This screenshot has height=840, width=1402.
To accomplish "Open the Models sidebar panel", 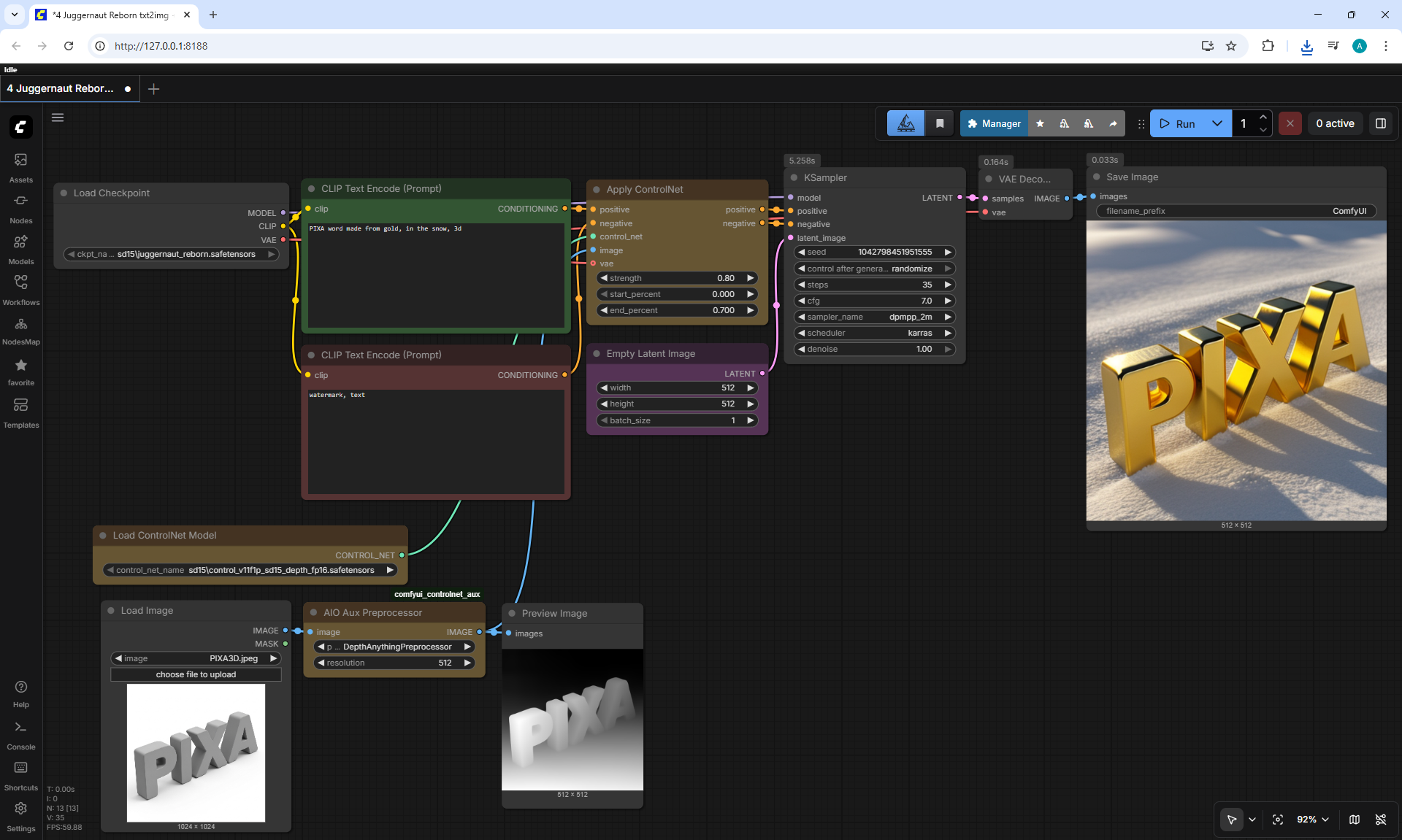I will pyautogui.click(x=20, y=249).
